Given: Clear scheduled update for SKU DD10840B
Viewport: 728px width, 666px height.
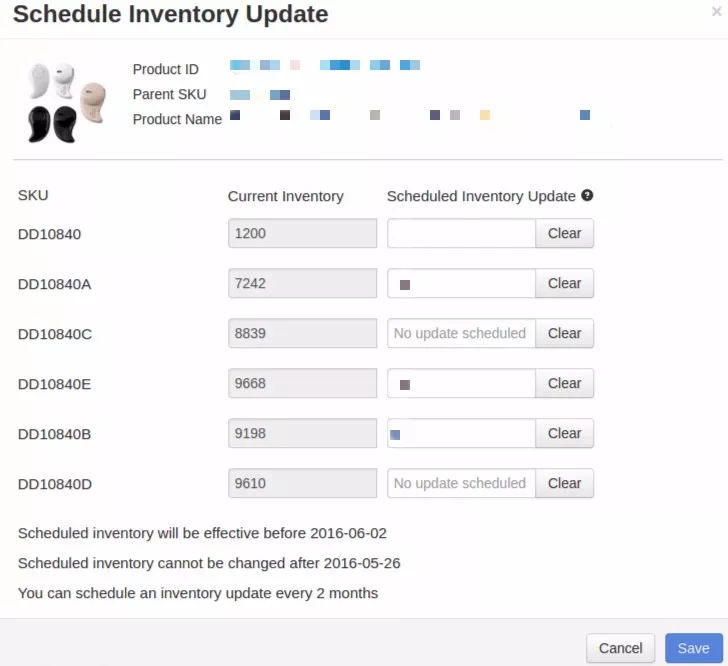Looking at the screenshot, I should point(564,433).
